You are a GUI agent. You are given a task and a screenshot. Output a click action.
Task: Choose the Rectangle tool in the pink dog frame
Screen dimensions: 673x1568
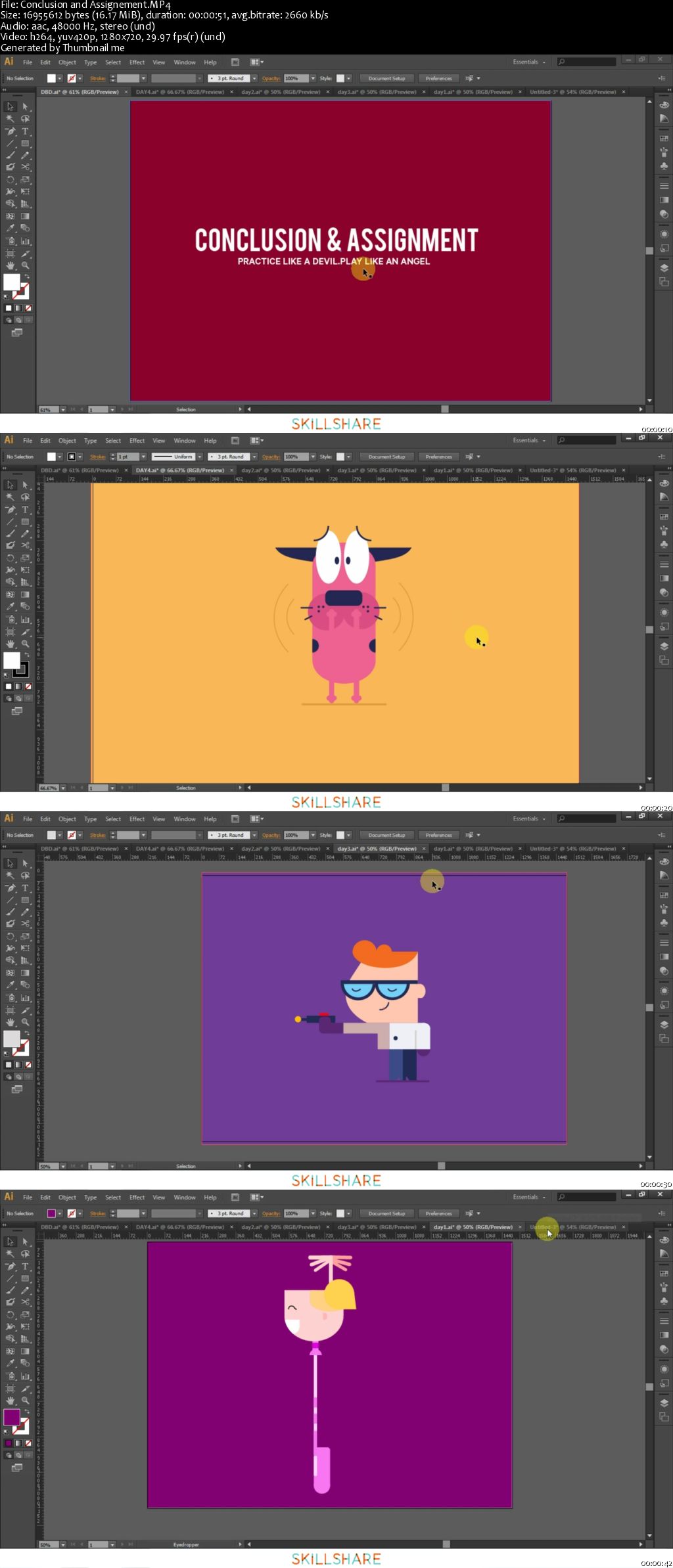coord(25,522)
